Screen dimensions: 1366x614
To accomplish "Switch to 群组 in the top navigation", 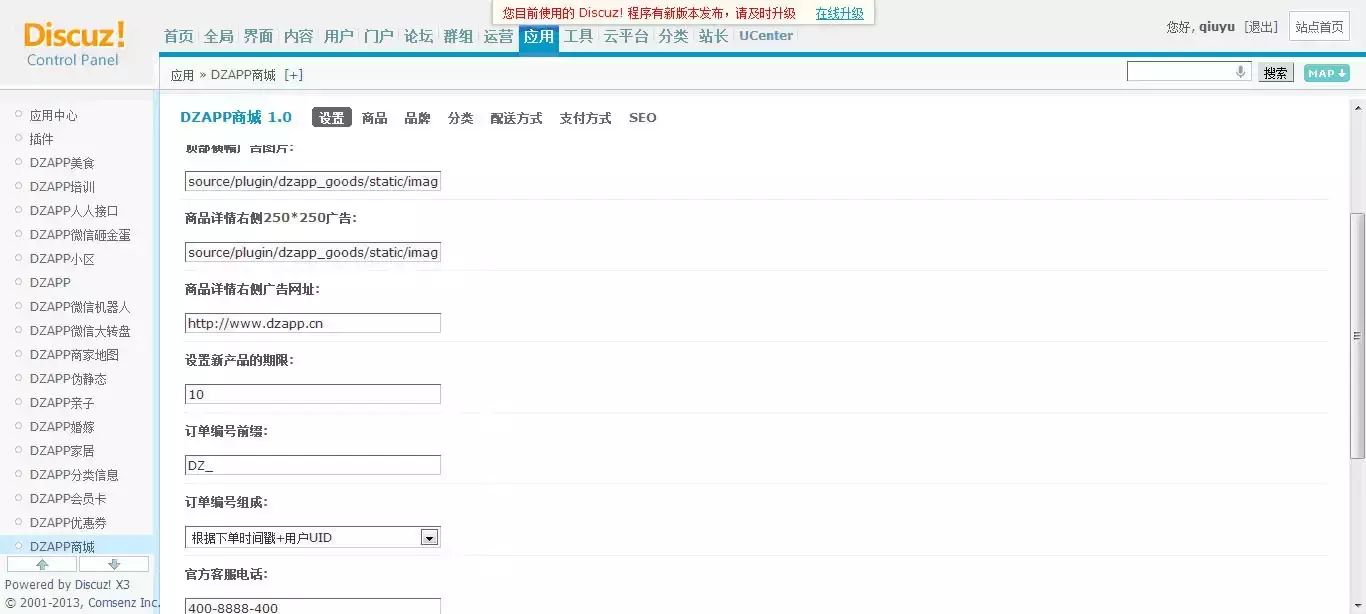I will point(459,36).
